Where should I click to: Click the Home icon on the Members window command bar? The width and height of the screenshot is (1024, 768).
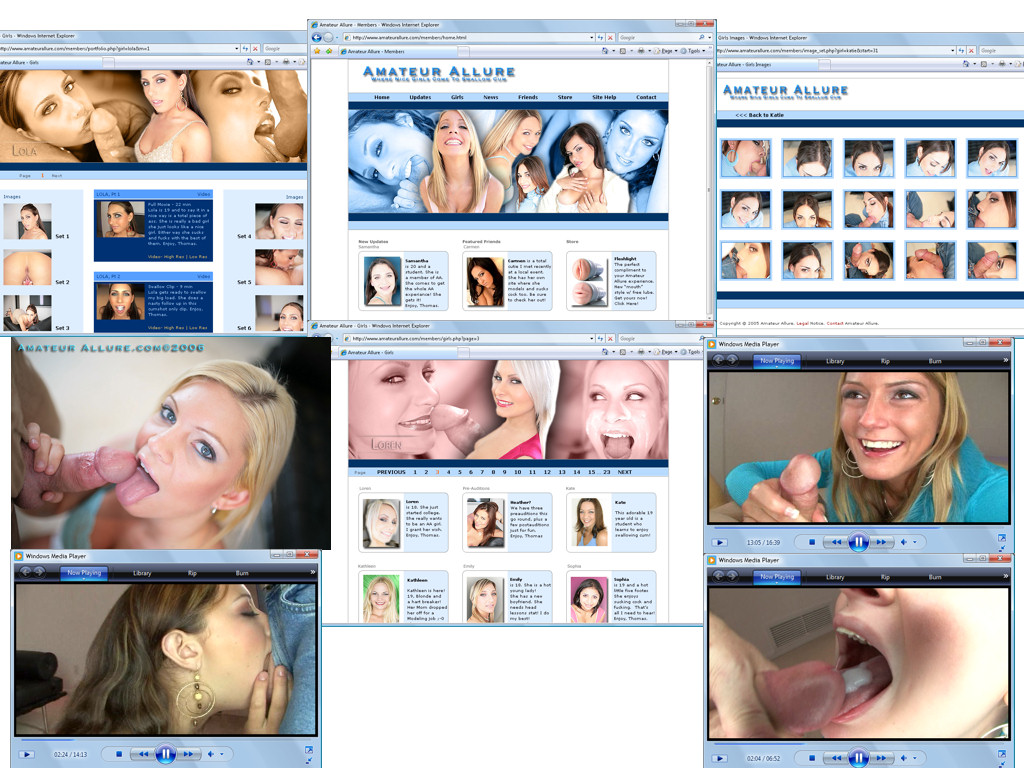click(x=605, y=51)
